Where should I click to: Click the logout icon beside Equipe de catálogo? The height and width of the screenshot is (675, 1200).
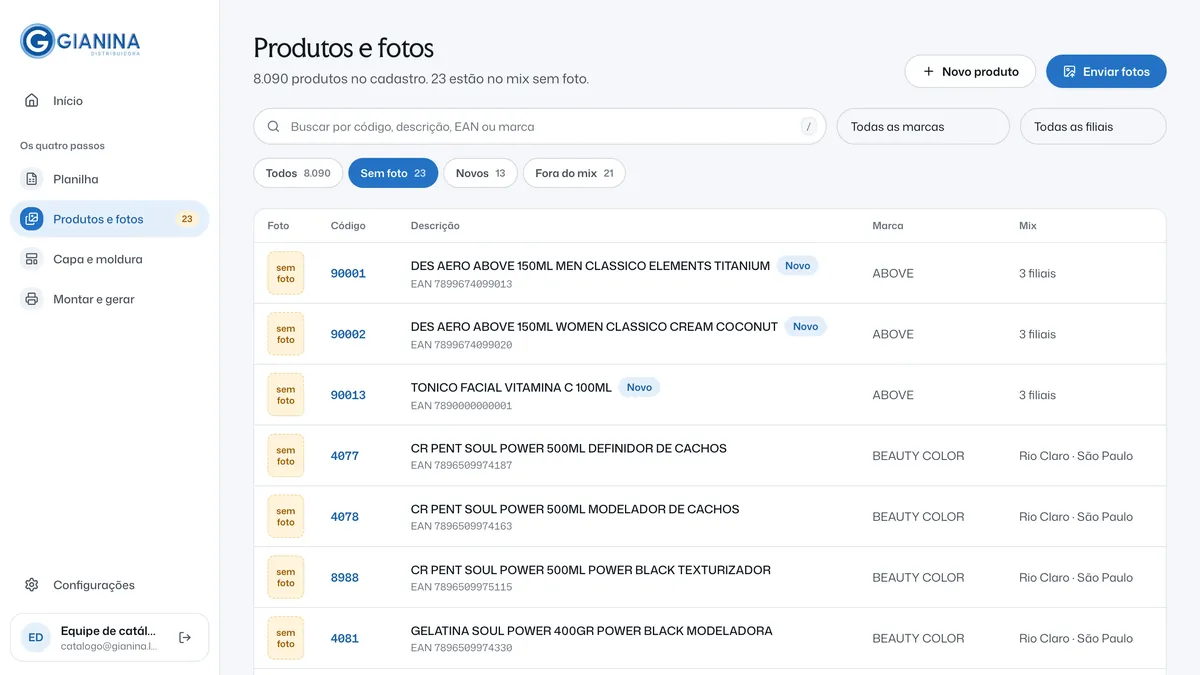pyautogui.click(x=185, y=637)
